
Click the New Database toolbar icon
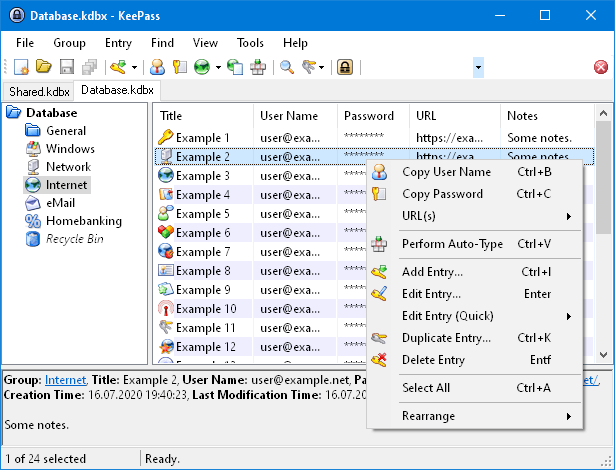point(21,67)
